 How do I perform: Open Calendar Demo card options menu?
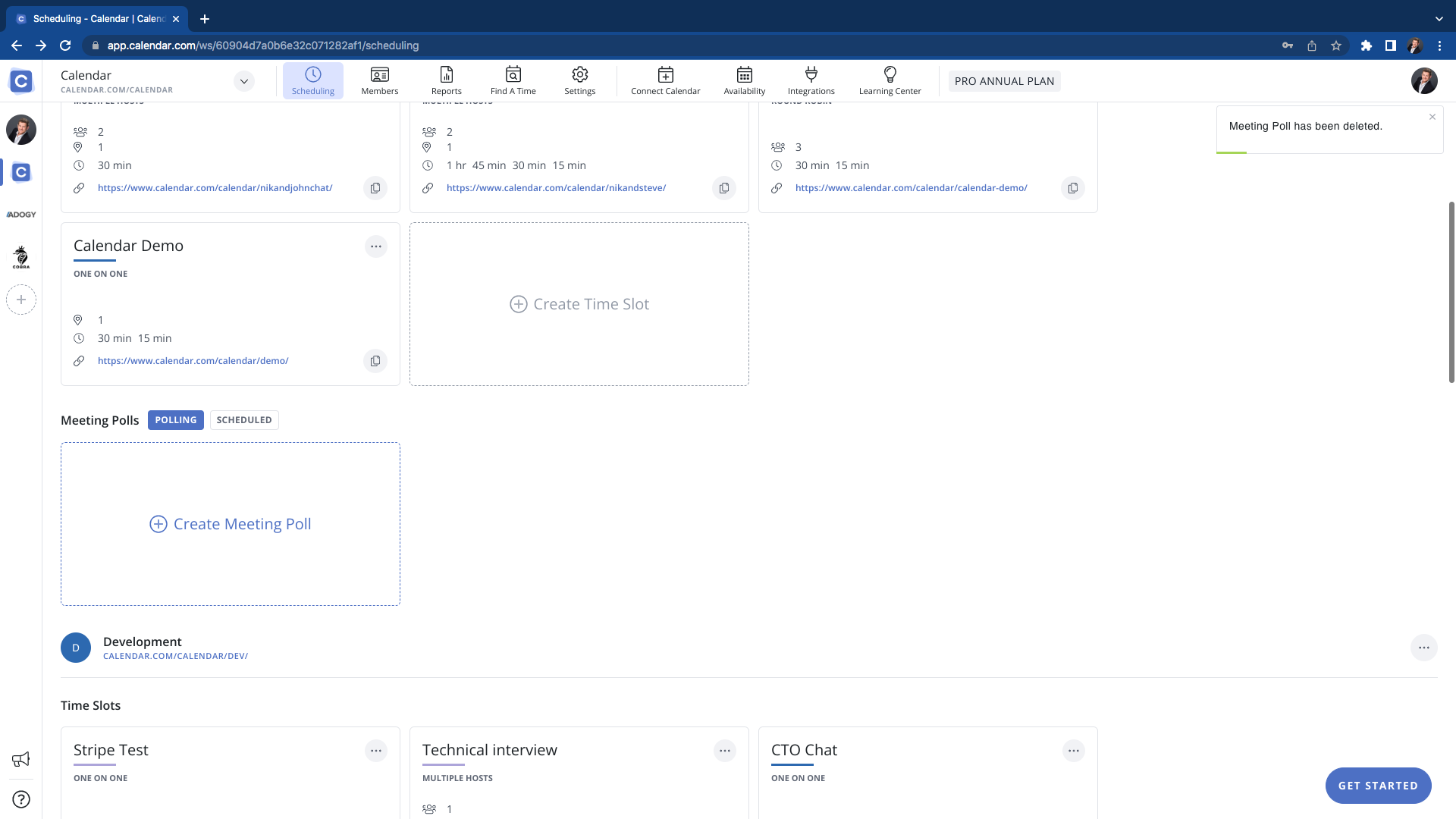pos(376,246)
